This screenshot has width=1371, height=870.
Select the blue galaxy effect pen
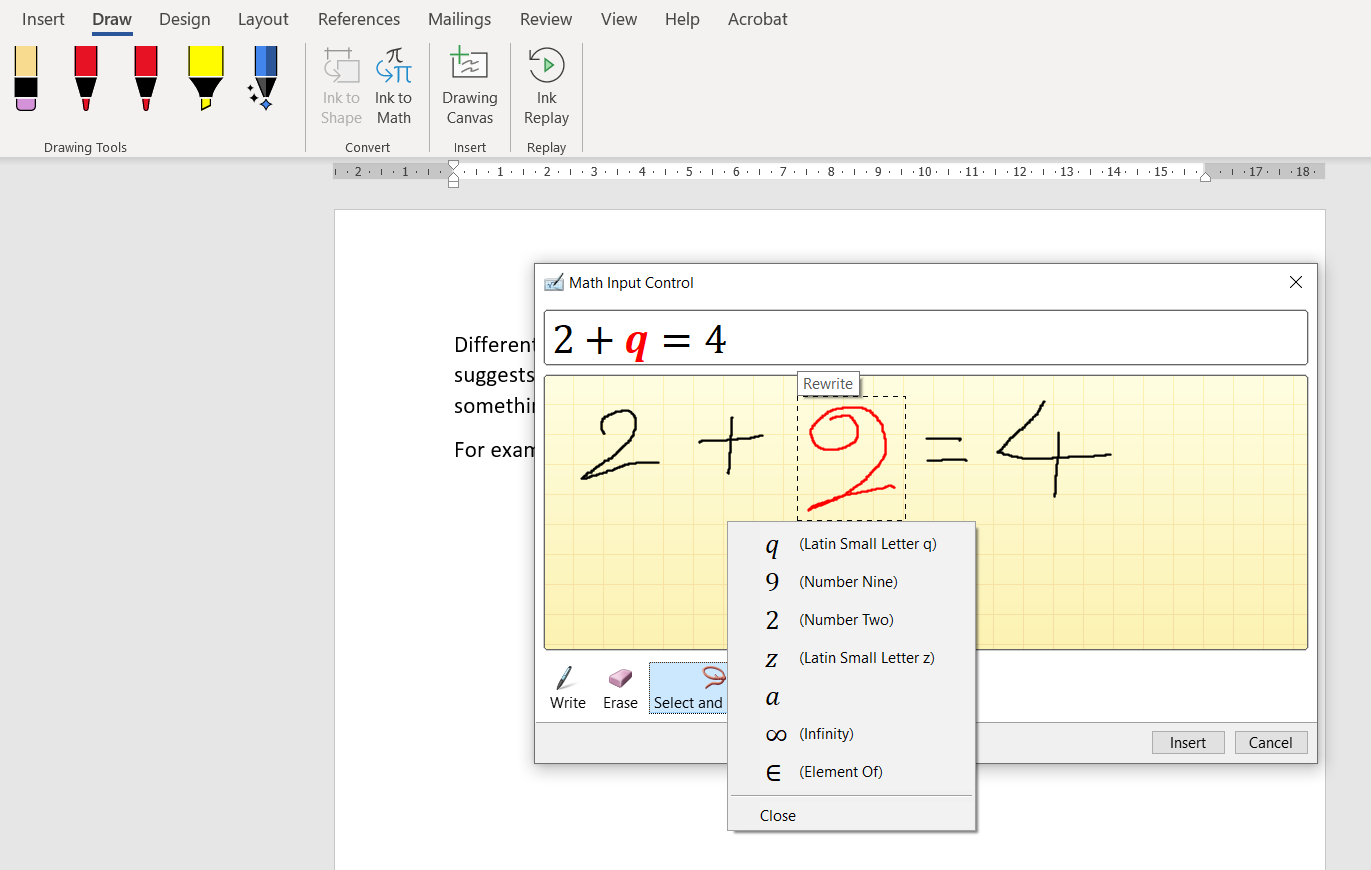[262, 78]
